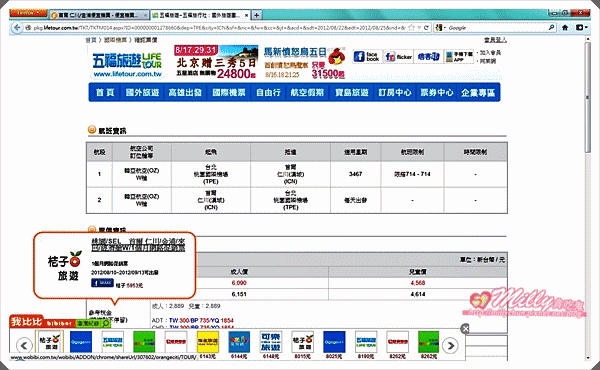Run search with the magnifier icon
The image size is (600, 370).
pyautogui.click(x=551, y=28)
